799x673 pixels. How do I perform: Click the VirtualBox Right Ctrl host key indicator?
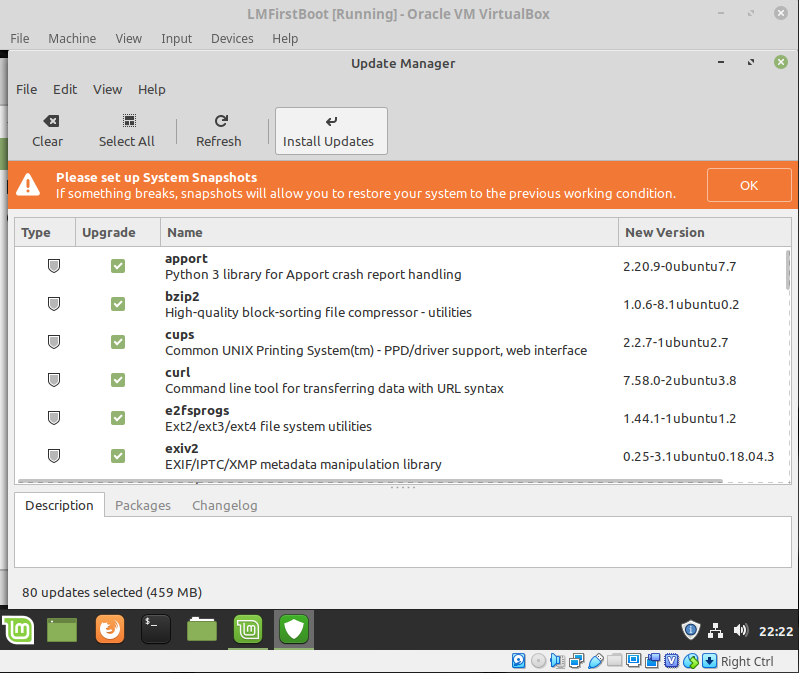tap(747, 661)
